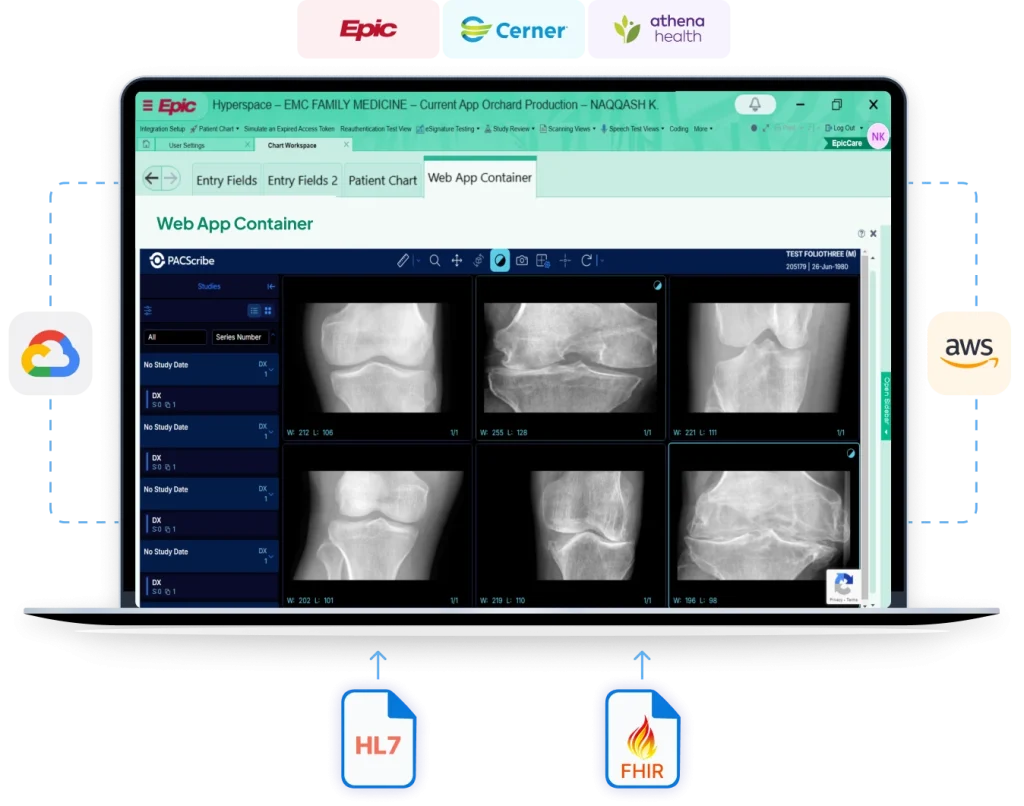This screenshot has width=1024, height=806.
Task: Go back with the left arrow
Action: pyautogui.click(x=152, y=178)
